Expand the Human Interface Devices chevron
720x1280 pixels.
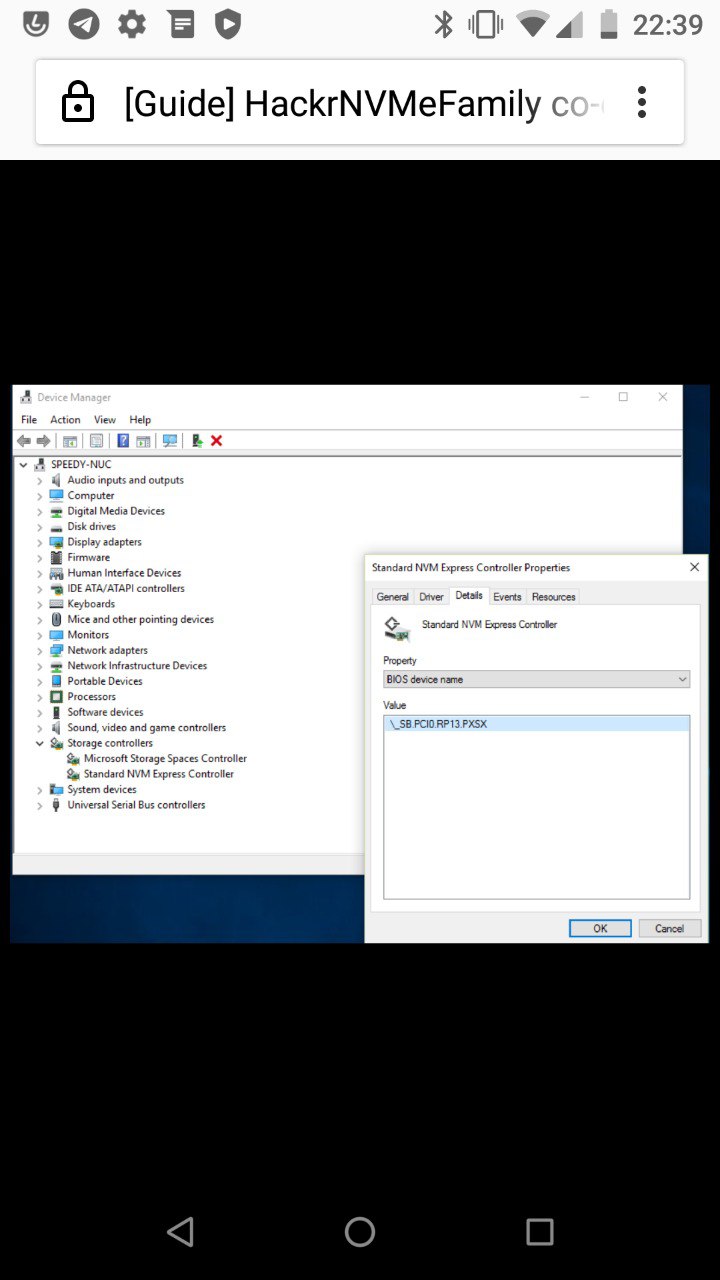[x=40, y=573]
